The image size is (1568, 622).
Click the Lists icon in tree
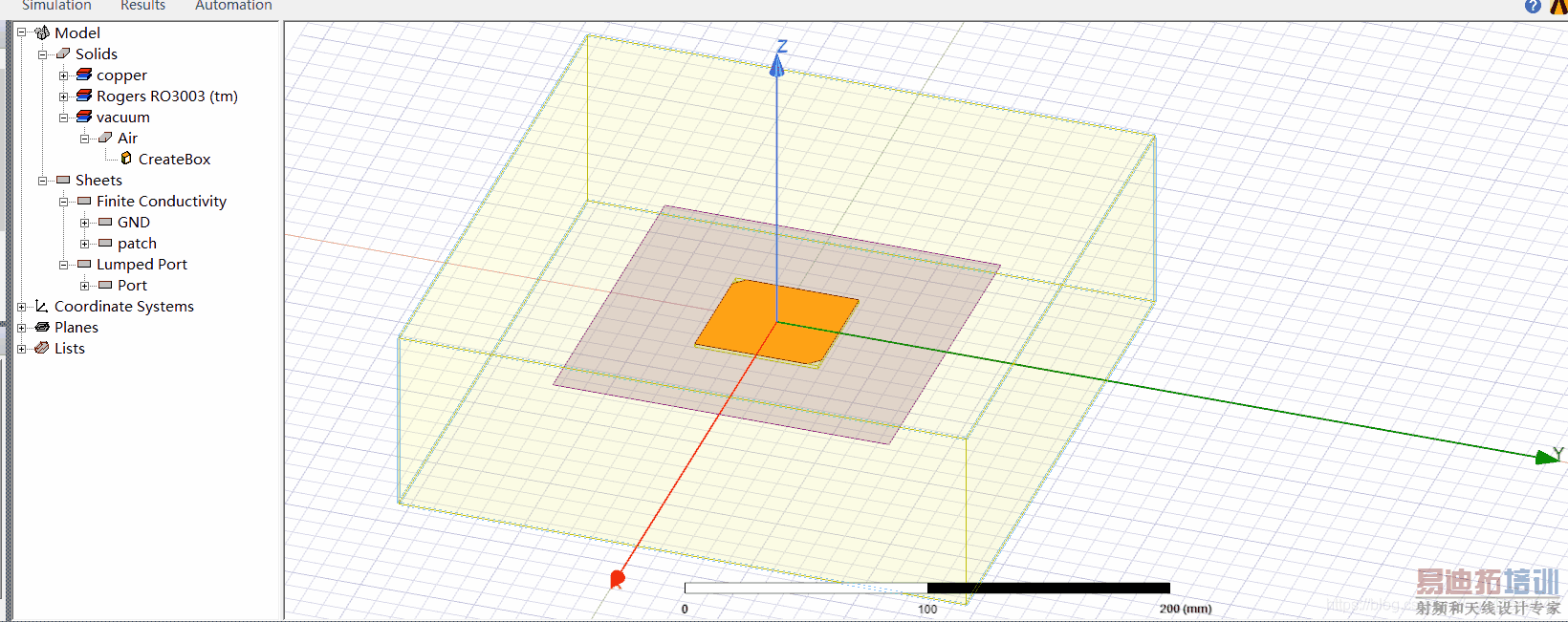coord(42,348)
